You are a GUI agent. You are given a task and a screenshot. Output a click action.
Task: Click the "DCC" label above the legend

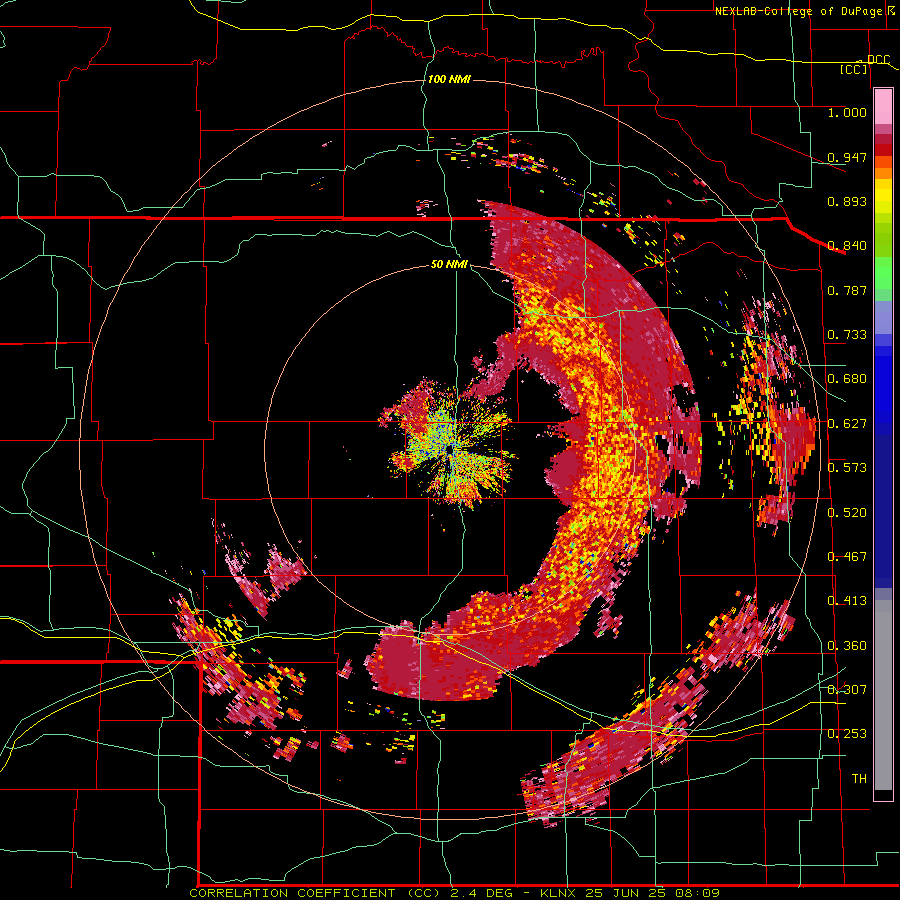879,59
